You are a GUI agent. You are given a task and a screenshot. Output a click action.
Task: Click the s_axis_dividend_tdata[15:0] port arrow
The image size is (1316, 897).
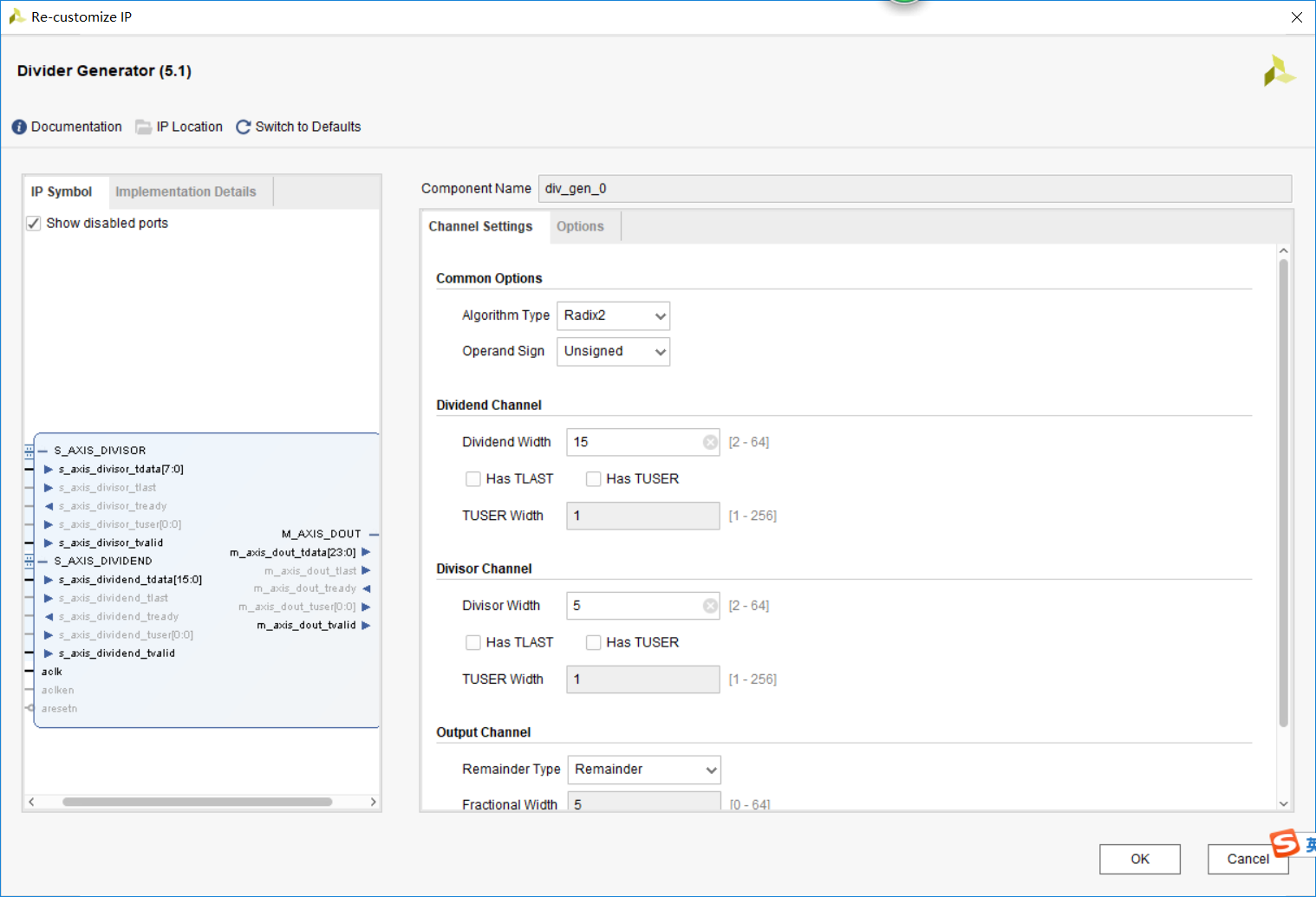(49, 580)
